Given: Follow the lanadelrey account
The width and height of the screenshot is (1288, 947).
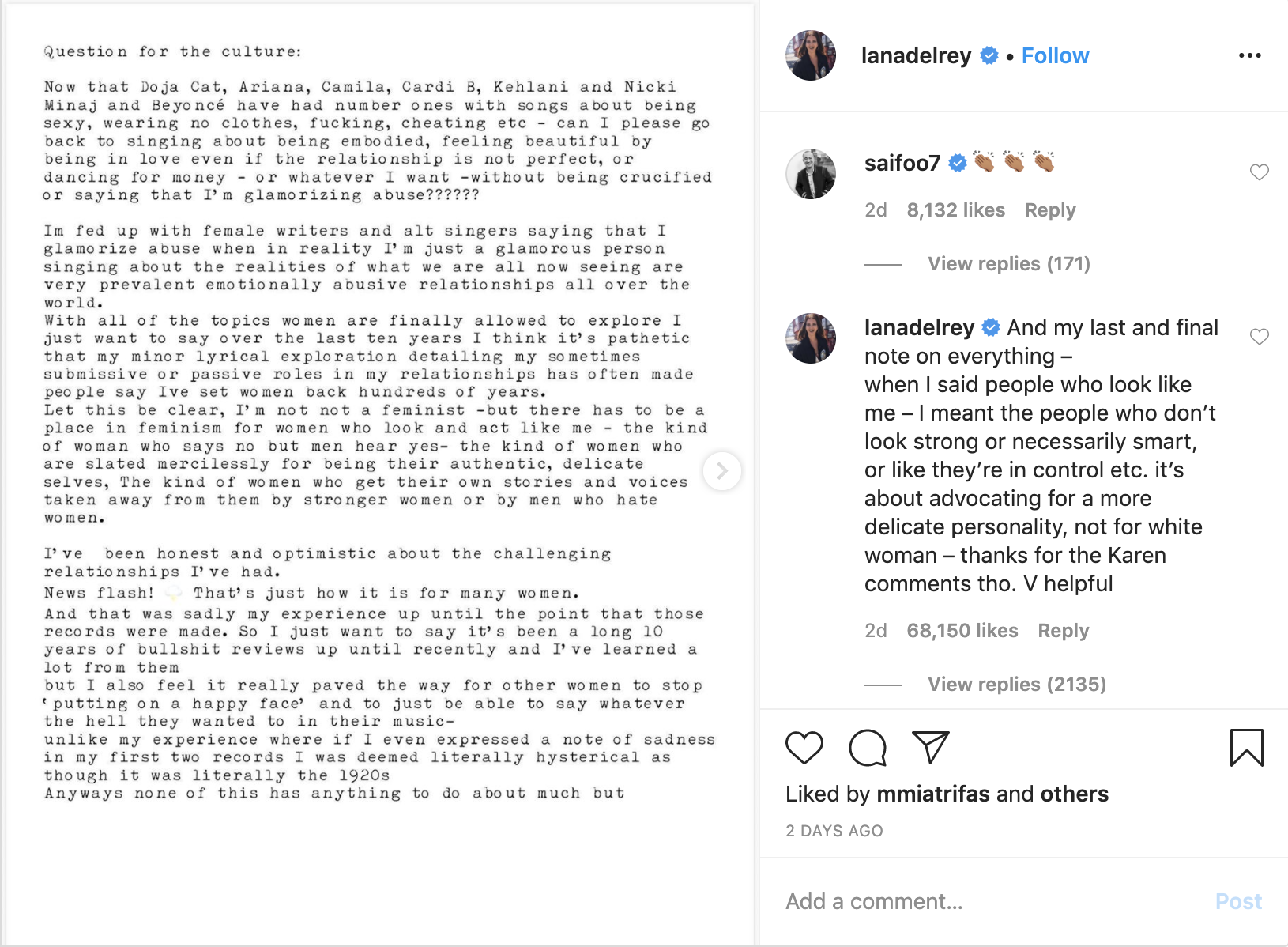Looking at the screenshot, I should pos(1055,55).
